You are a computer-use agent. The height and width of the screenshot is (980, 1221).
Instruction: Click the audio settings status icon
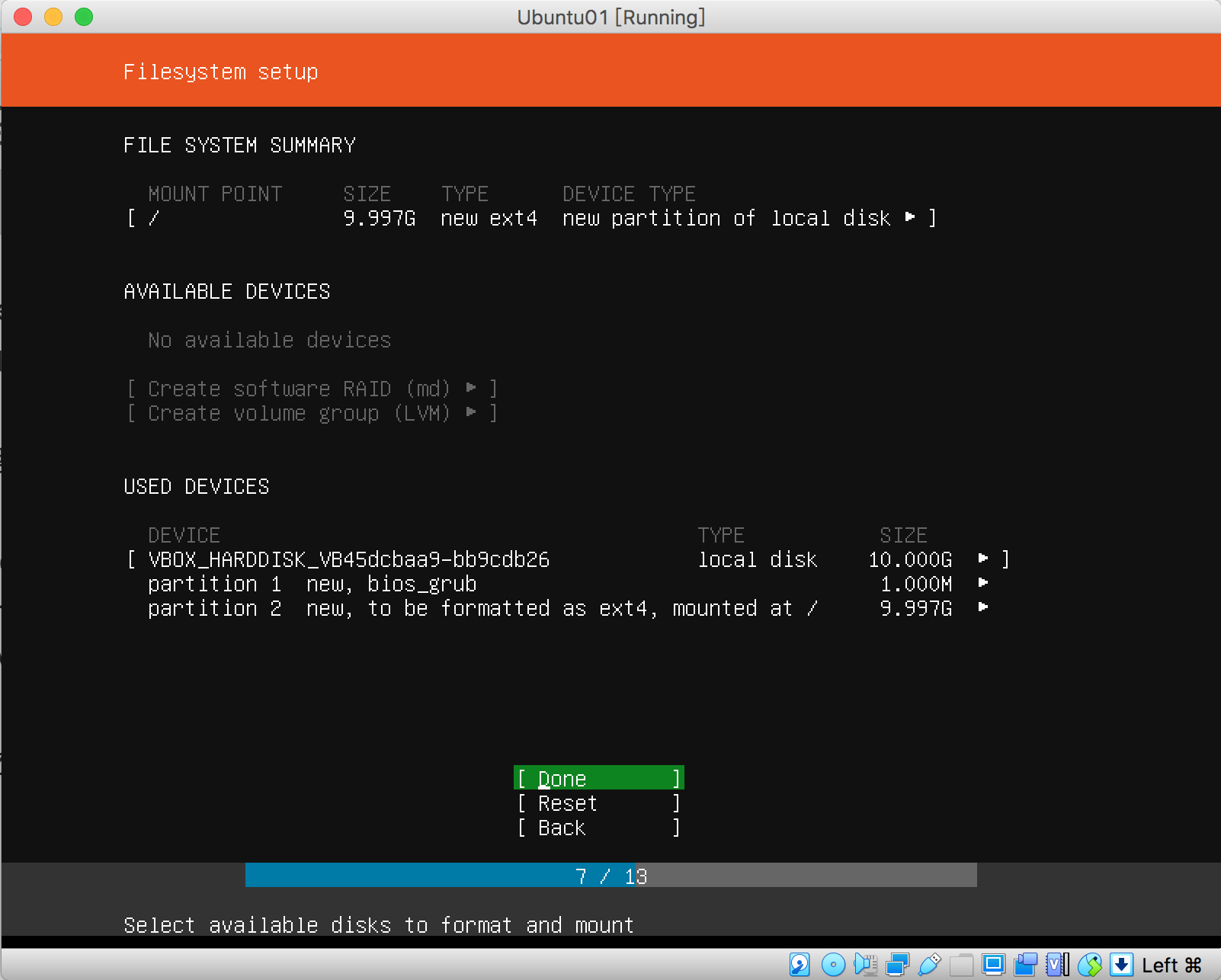(866, 965)
